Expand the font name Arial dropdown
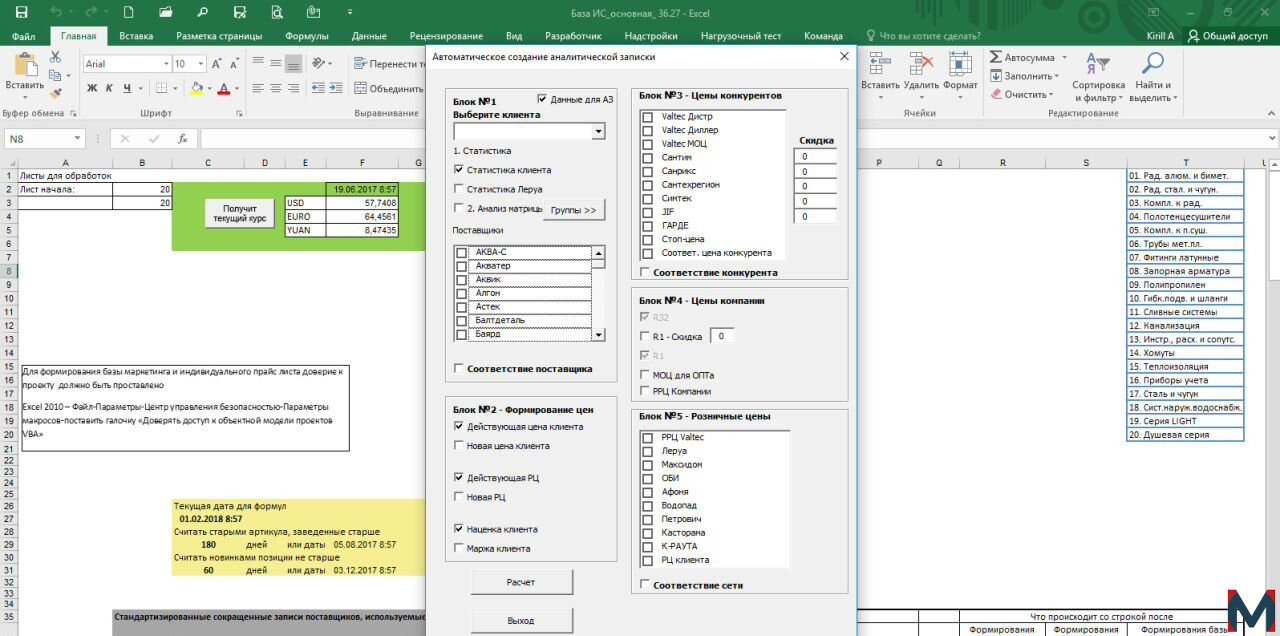1280x636 pixels. click(x=165, y=64)
